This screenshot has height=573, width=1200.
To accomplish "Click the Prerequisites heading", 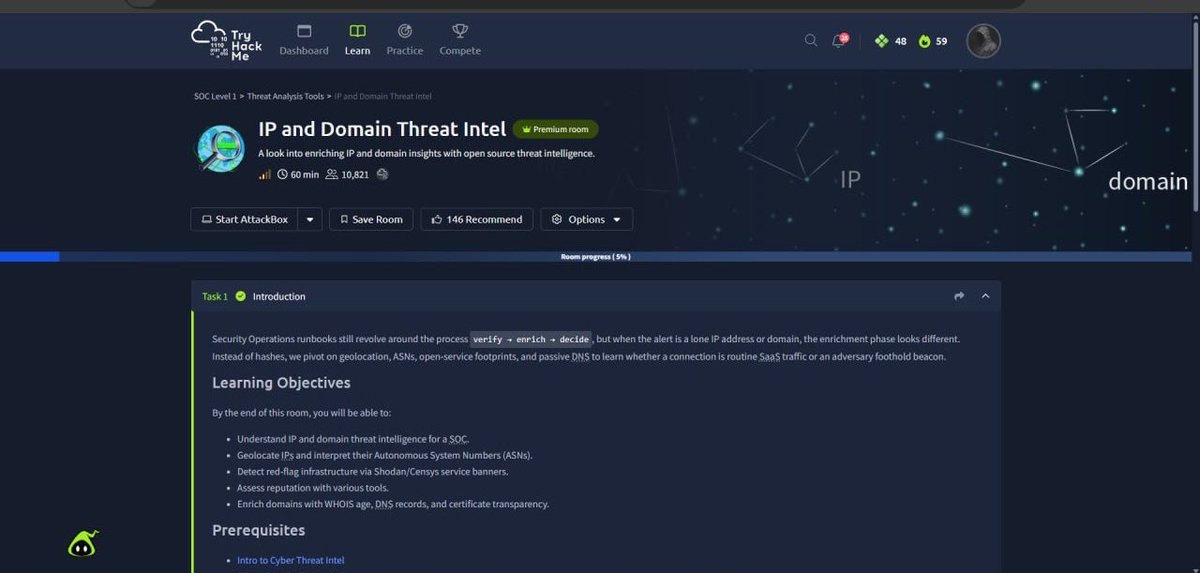I will click(259, 530).
